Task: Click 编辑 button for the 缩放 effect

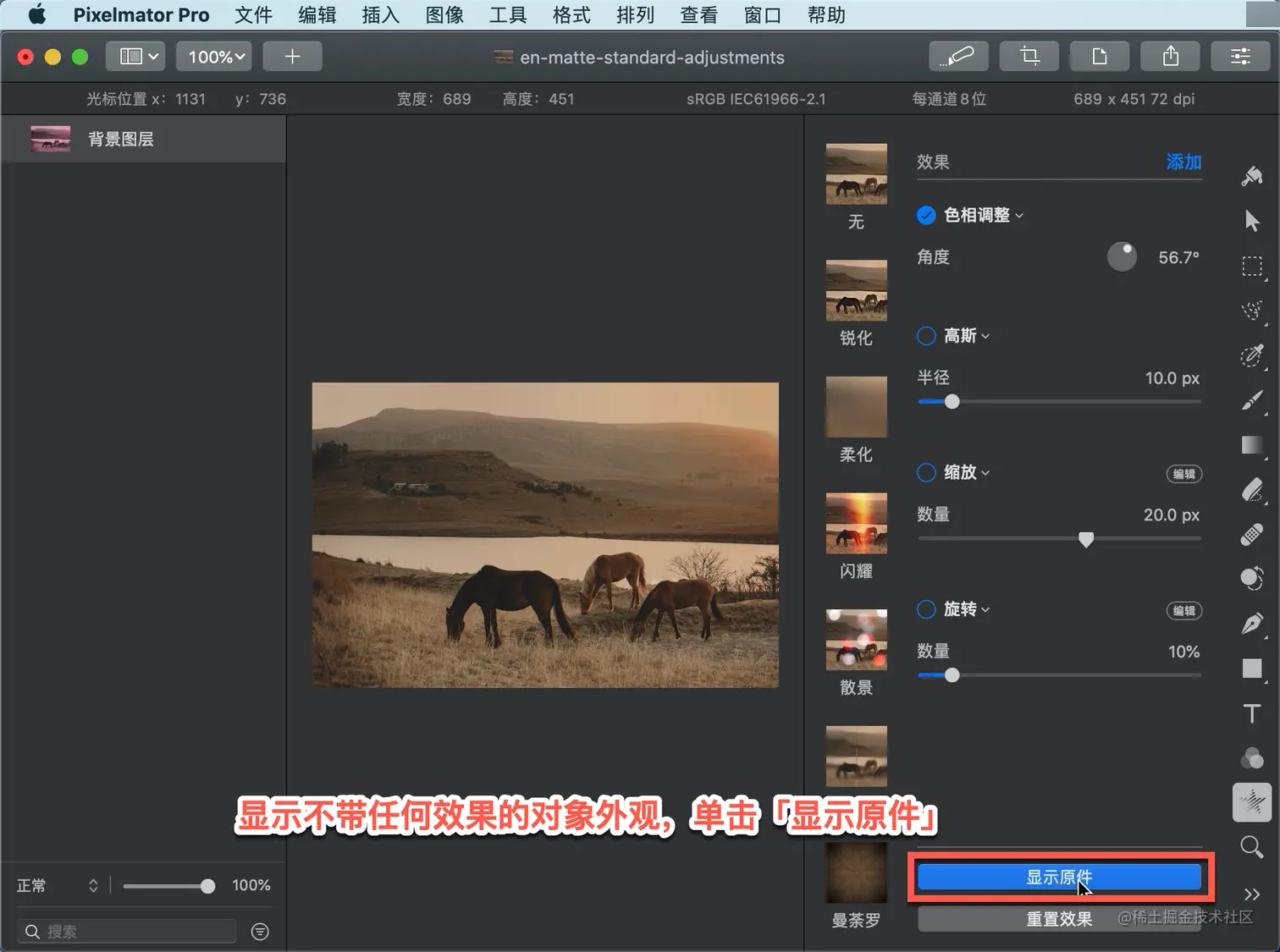Action: [x=1184, y=474]
